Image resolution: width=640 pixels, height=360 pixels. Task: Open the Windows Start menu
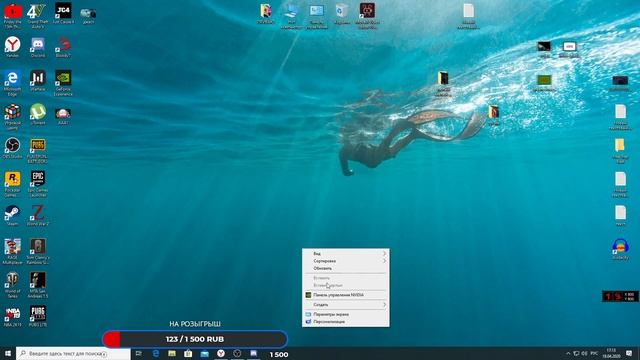(x=8, y=353)
